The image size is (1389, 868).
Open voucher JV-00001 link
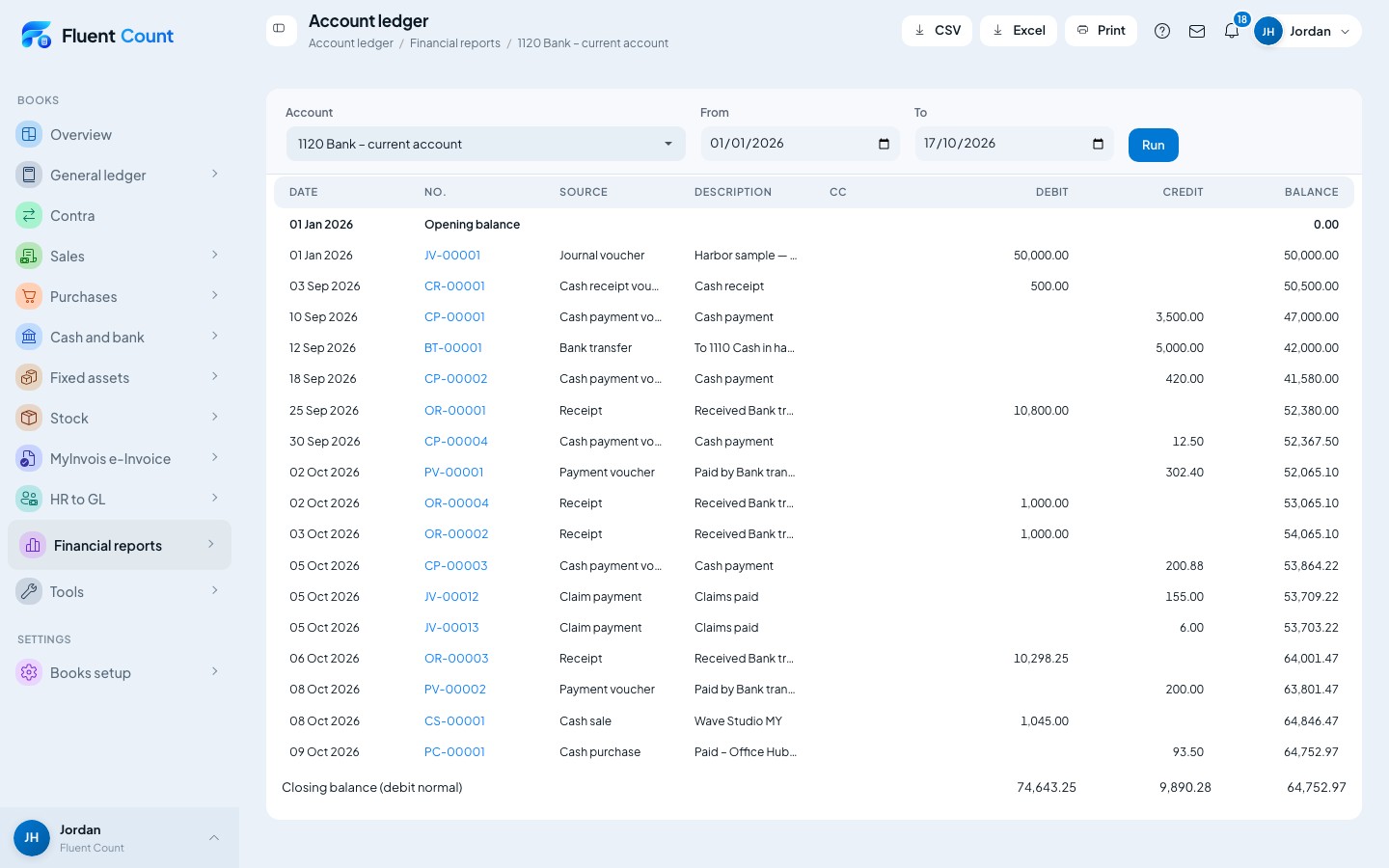(x=452, y=256)
